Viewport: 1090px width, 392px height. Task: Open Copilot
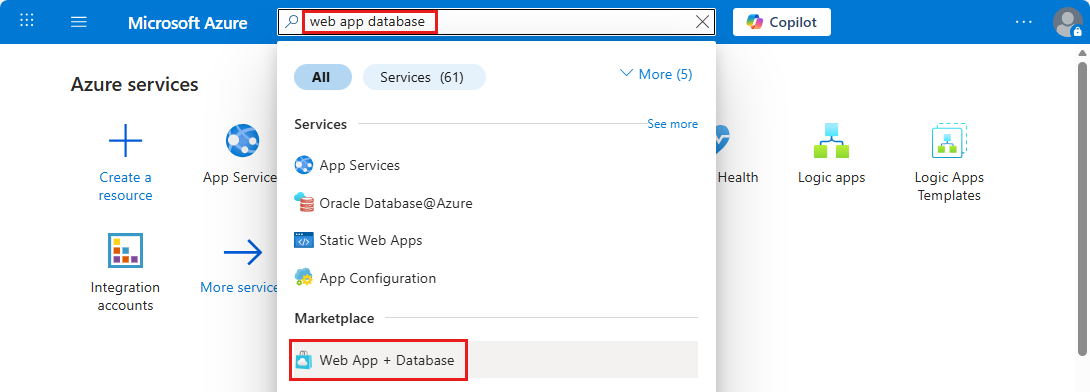(781, 22)
